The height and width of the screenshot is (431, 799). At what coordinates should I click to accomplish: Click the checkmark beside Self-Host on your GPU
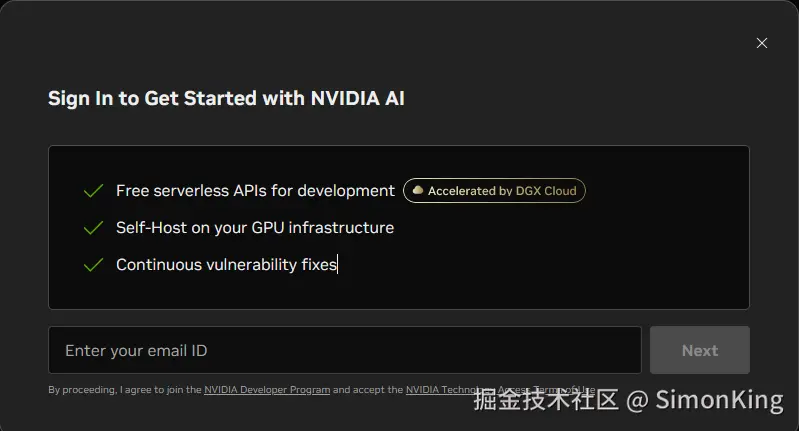coord(94,228)
